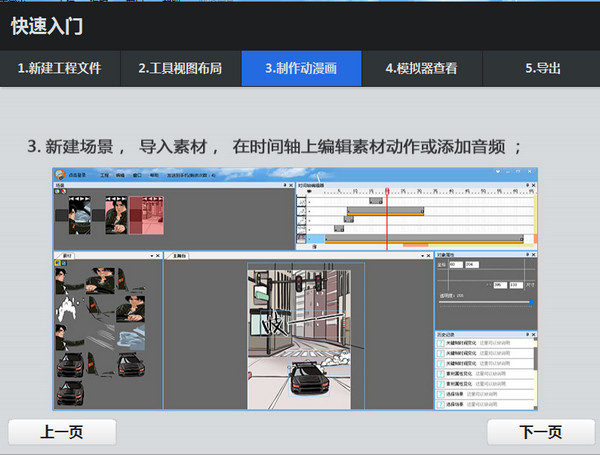Click the 下一页 button
This screenshot has height=455, width=600.
[x=541, y=432]
